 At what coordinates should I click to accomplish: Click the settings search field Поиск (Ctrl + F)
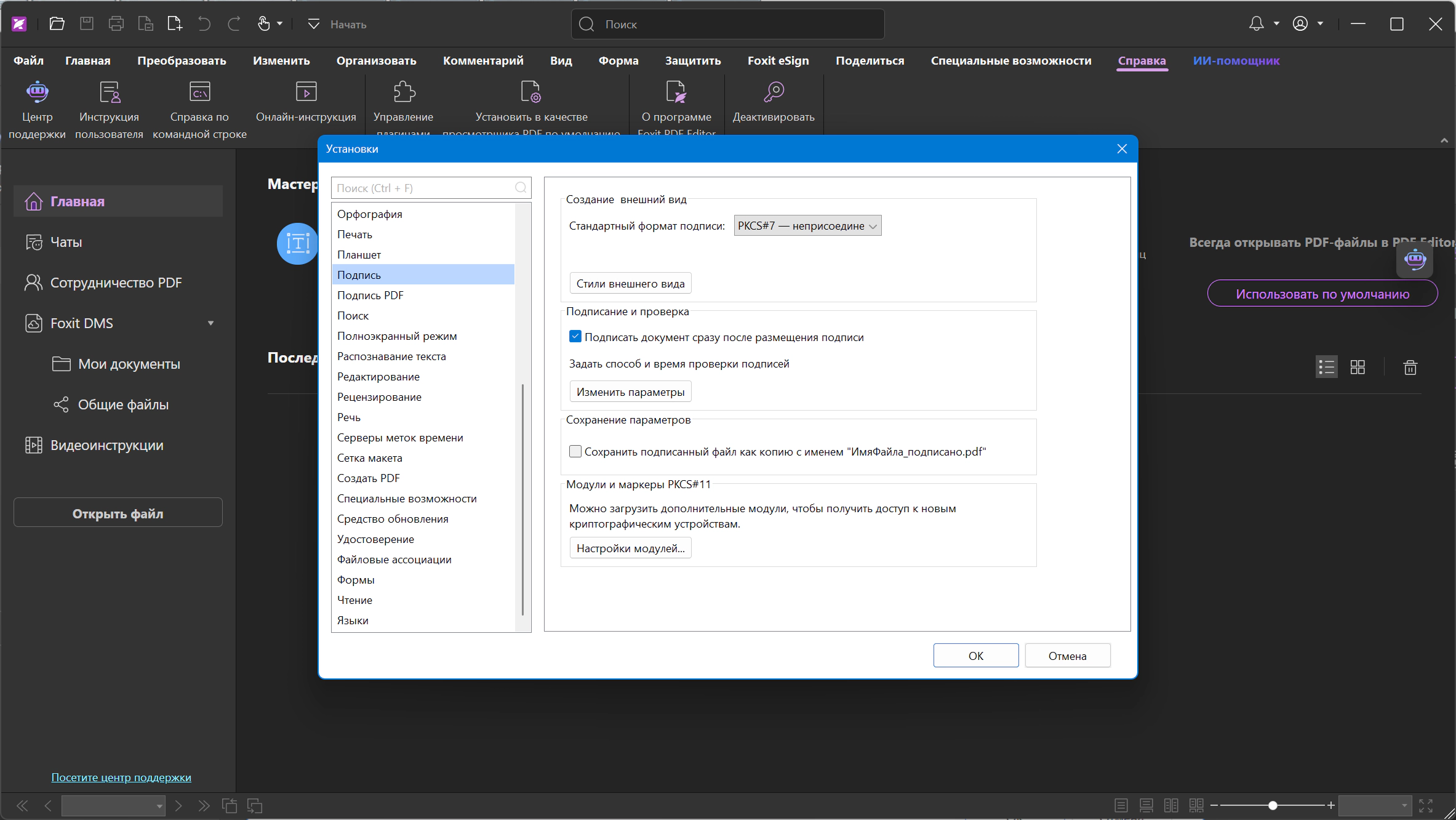pyautogui.click(x=431, y=188)
